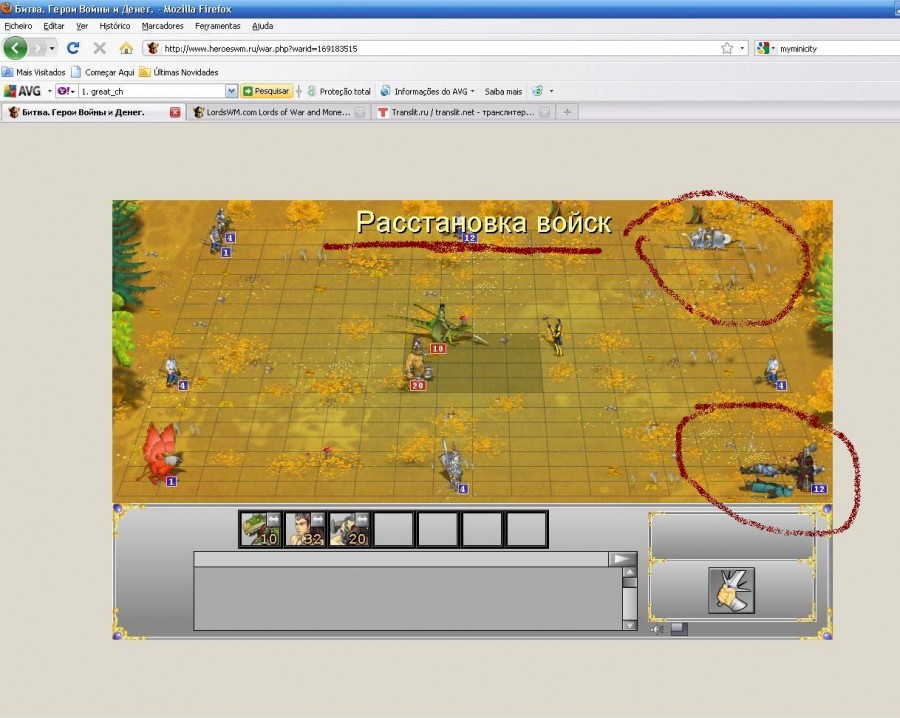This screenshot has width=900, height=718.
Task: Reload the page with the blue refresh icon
Action: [x=73, y=48]
